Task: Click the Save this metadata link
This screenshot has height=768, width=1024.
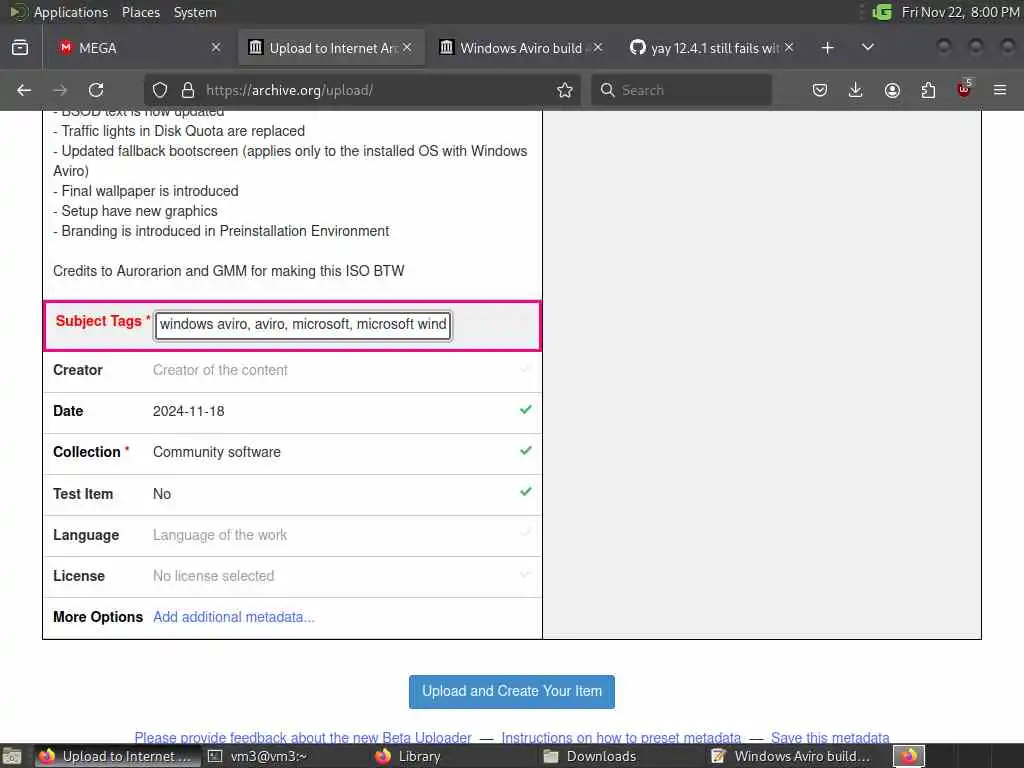Action: point(830,738)
